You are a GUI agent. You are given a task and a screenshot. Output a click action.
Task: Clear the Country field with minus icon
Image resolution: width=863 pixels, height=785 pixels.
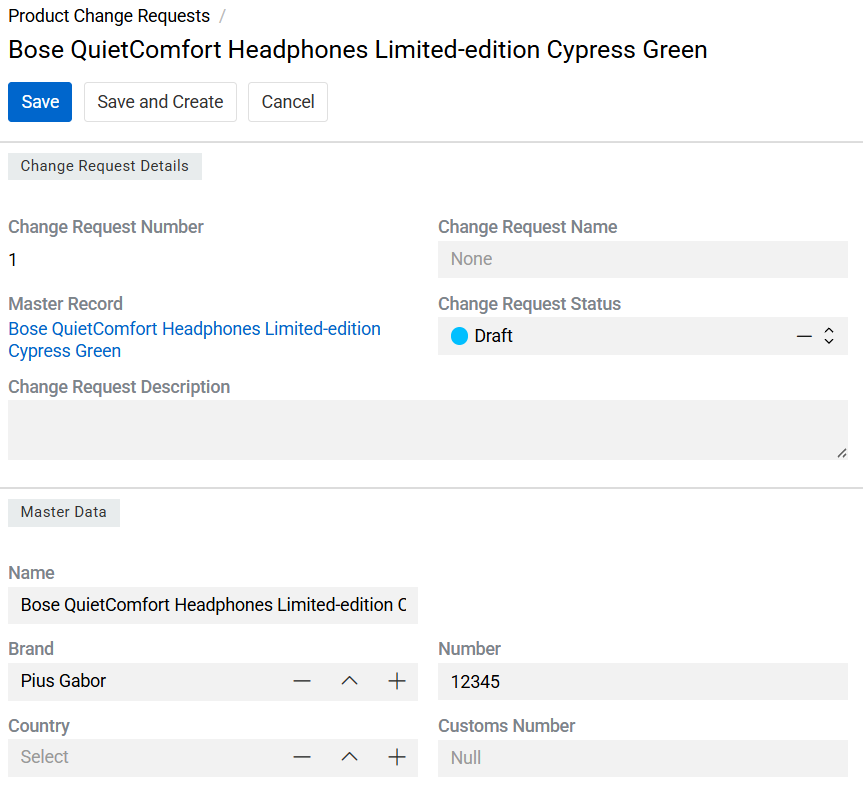pos(302,757)
